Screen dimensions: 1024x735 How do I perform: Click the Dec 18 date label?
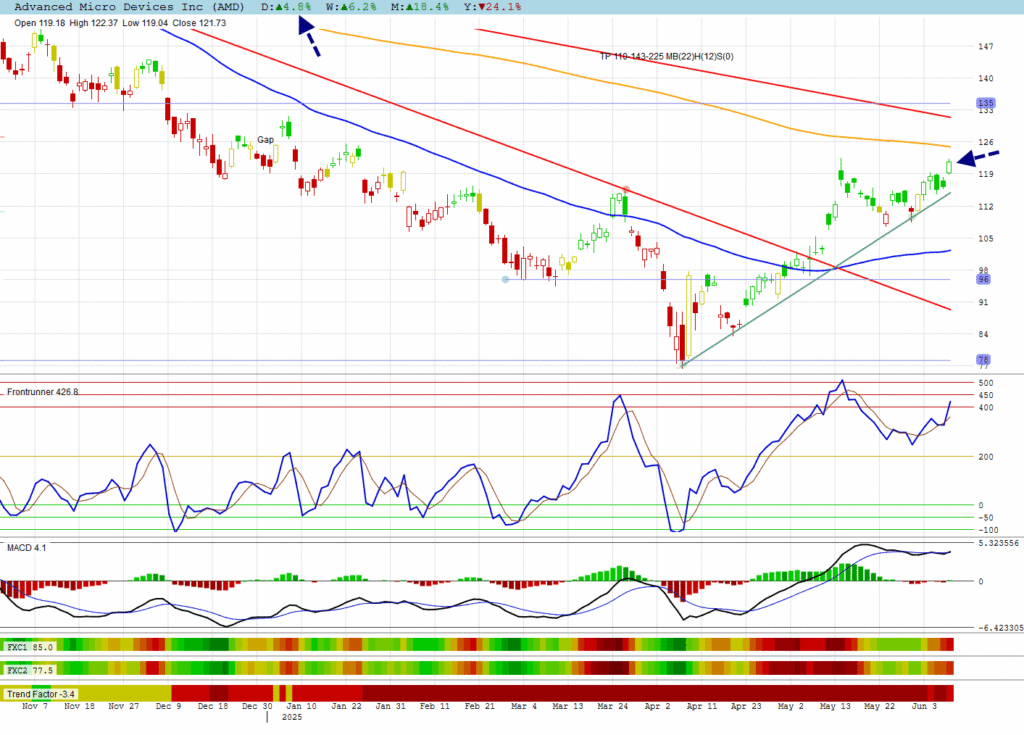click(x=213, y=706)
